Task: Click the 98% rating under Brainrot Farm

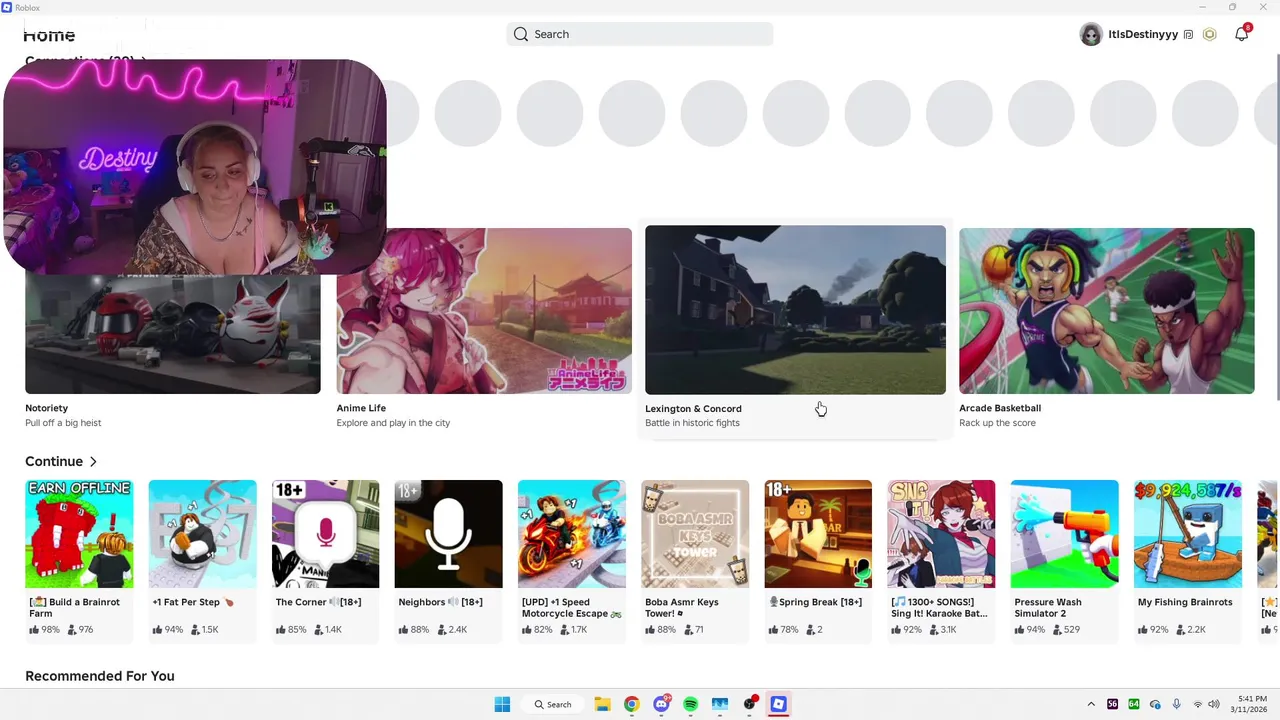Action: pyautogui.click(x=44, y=630)
